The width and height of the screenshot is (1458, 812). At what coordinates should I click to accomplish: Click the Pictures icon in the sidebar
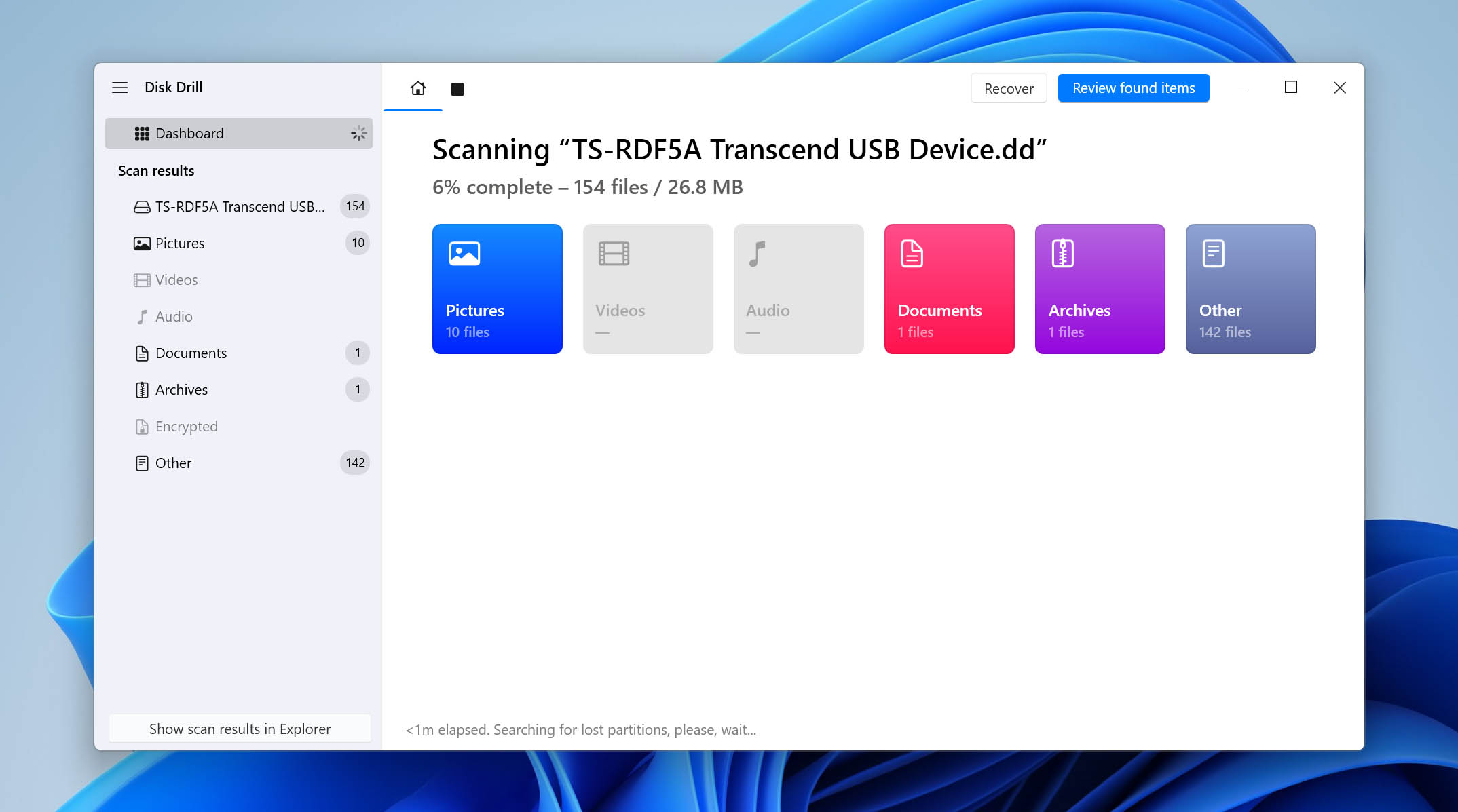pyautogui.click(x=142, y=244)
